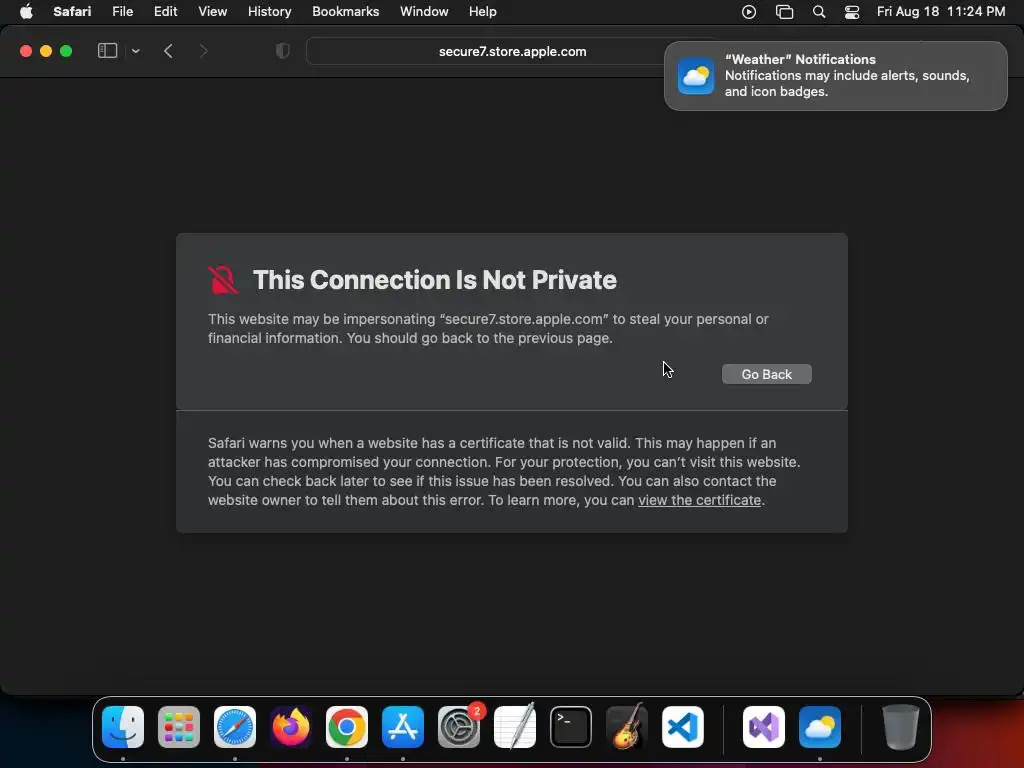This screenshot has width=1024, height=768.
Task: Open the App Store from the Dock
Action: [x=403, y=726]
